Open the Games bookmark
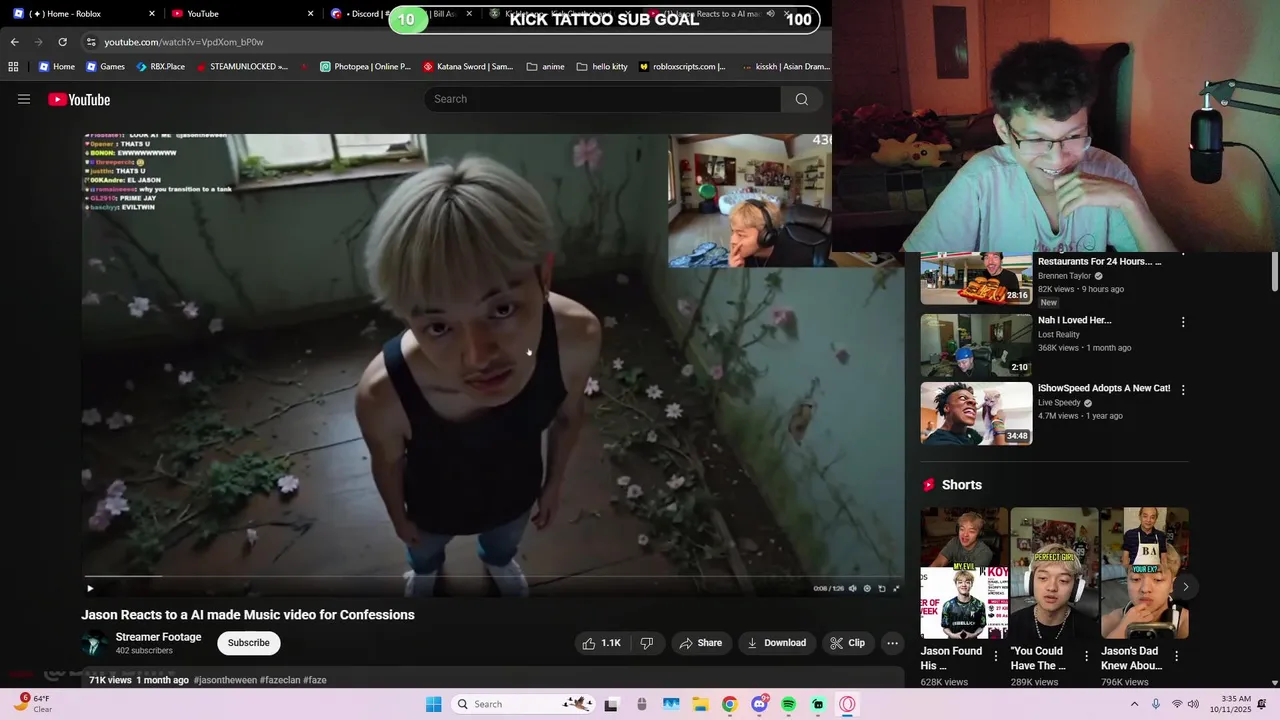 pyautogui.click(x=105, y=67)
